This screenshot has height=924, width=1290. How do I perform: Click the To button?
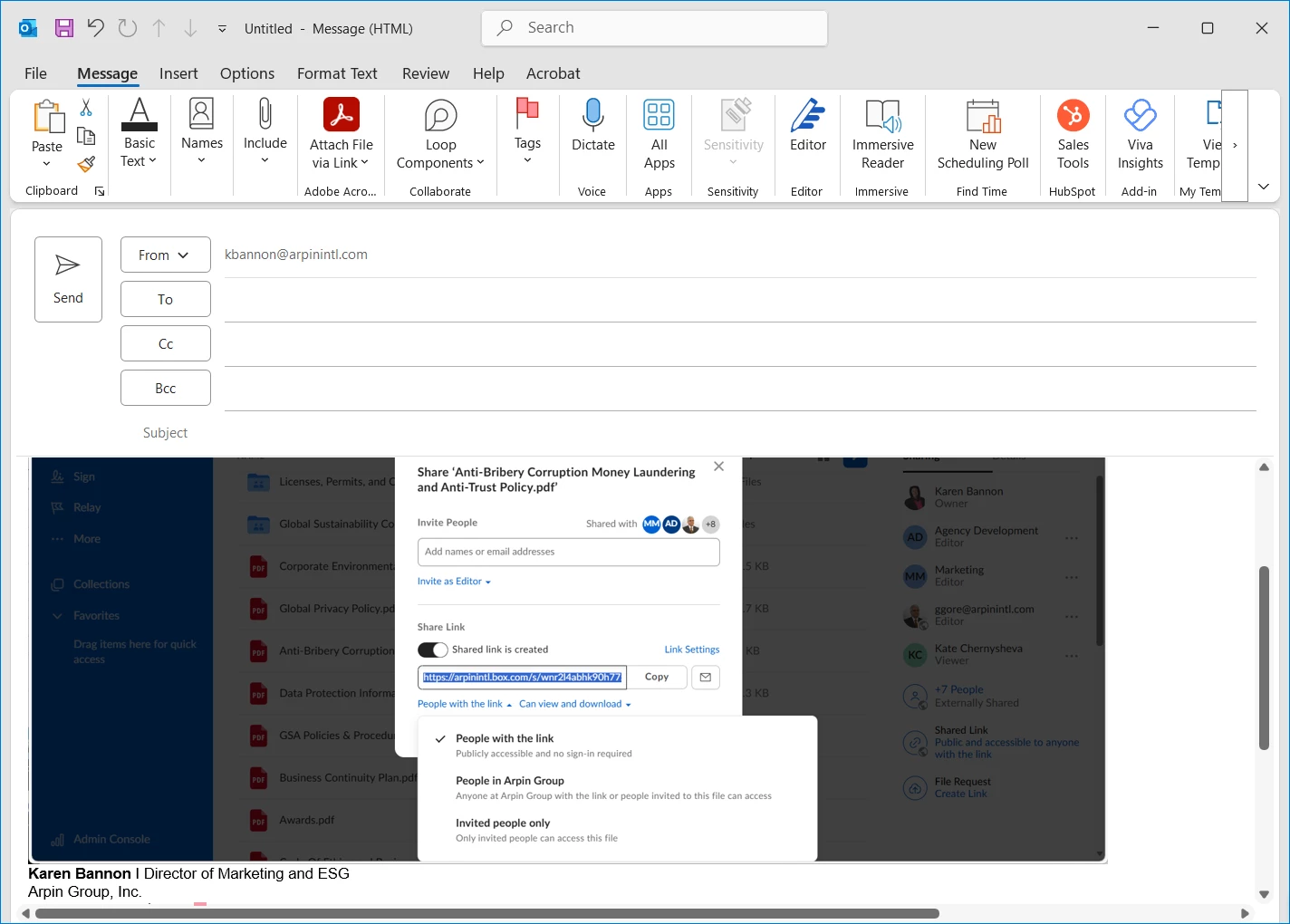165,299
